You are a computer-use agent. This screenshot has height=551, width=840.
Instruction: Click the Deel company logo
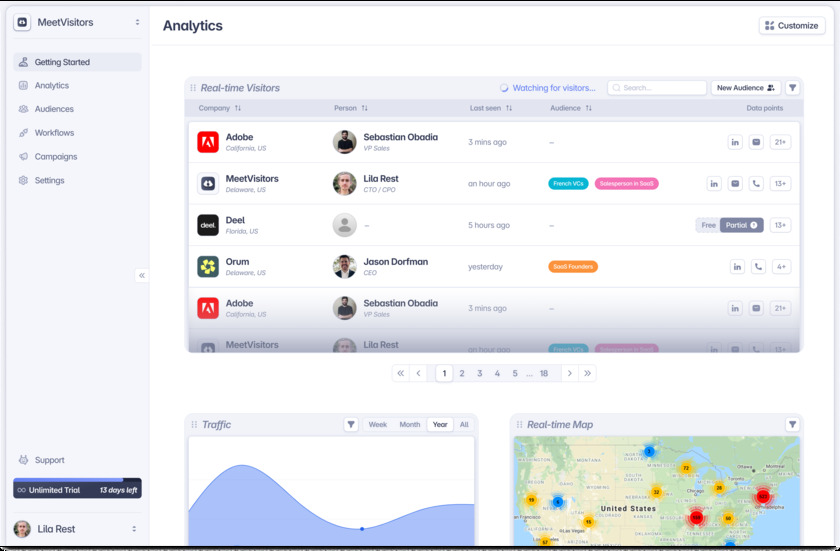[208, 225]
